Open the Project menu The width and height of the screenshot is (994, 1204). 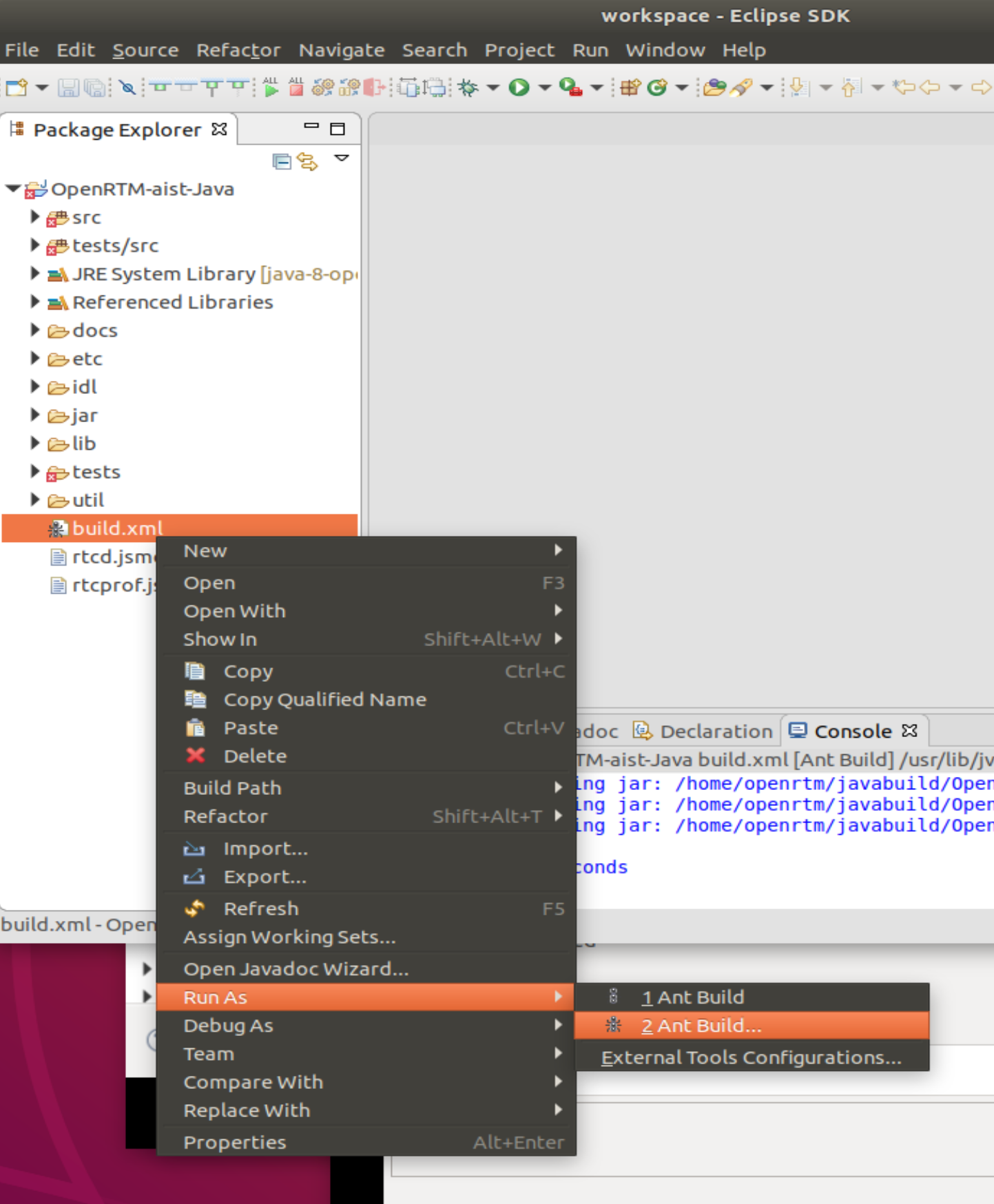click(x=519, y=50)
